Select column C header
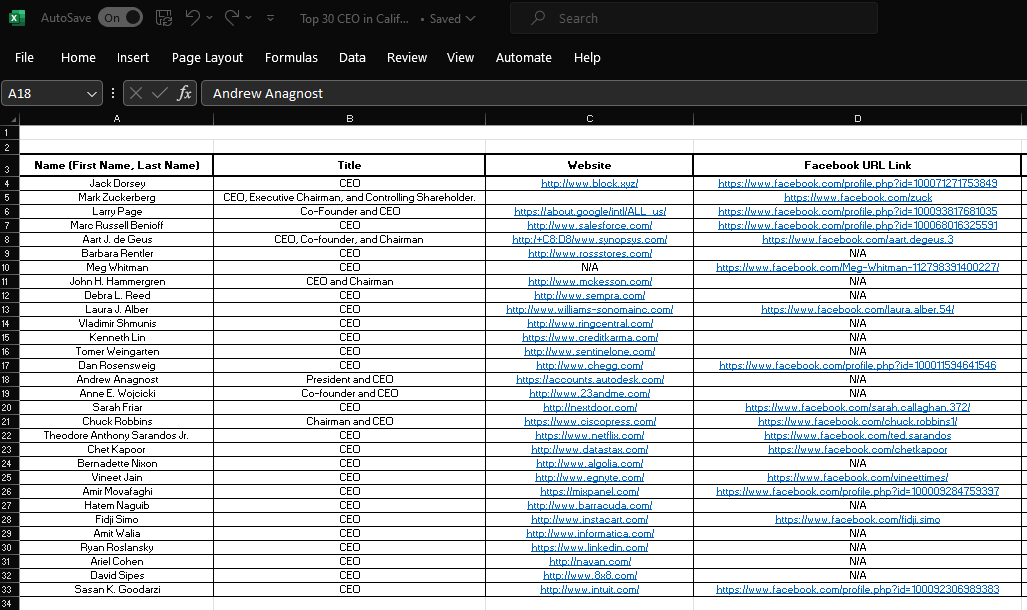 pyautogui.click(x=589, y=119)
